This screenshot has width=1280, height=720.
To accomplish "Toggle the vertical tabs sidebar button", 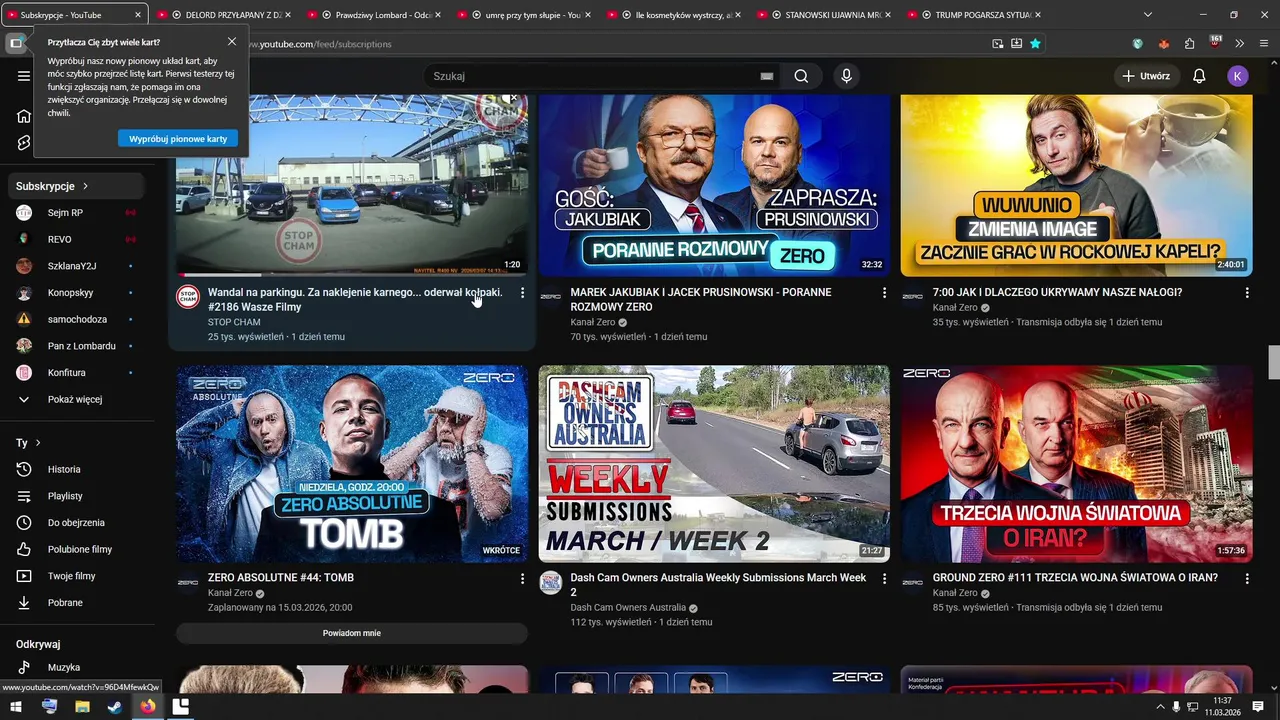I will click(x=16, y=43).
